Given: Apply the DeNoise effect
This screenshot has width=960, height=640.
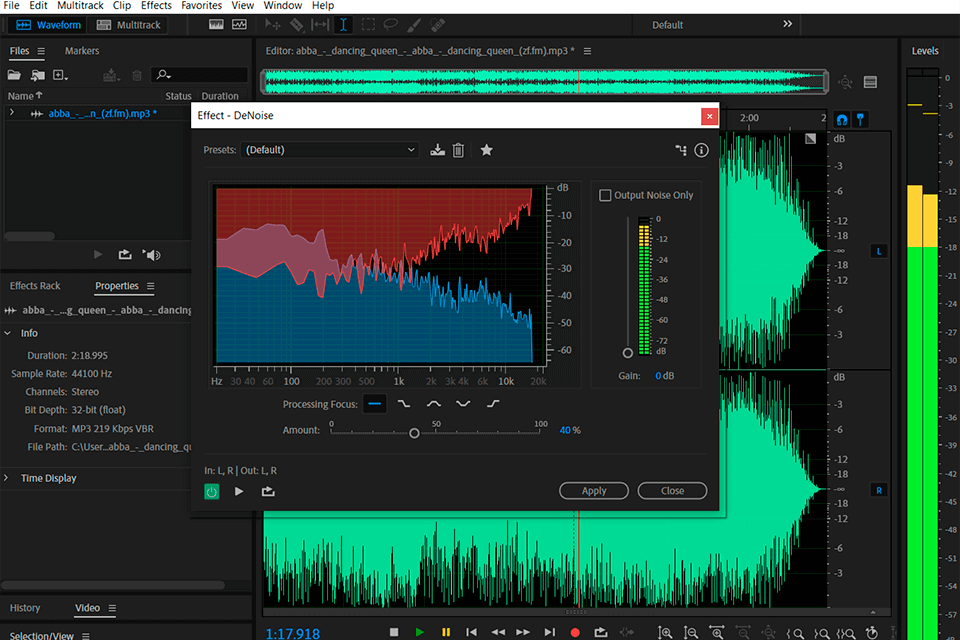Looking at the screenshot, I should coord(594,490).
